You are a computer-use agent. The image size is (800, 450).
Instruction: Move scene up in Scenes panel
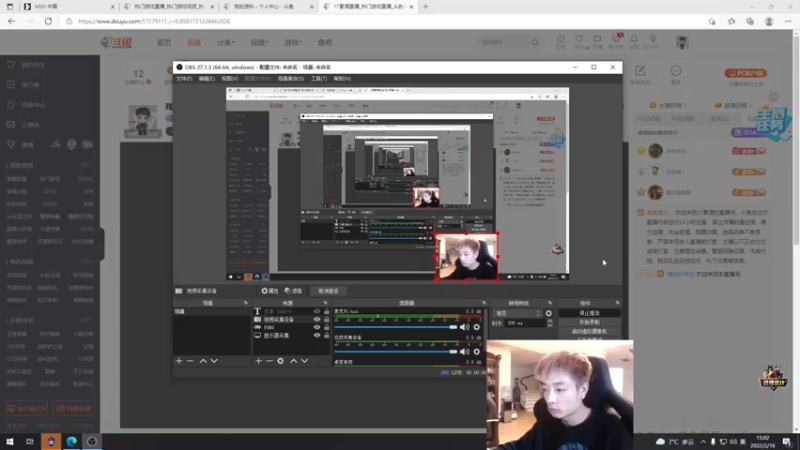(x=203, y=361)
